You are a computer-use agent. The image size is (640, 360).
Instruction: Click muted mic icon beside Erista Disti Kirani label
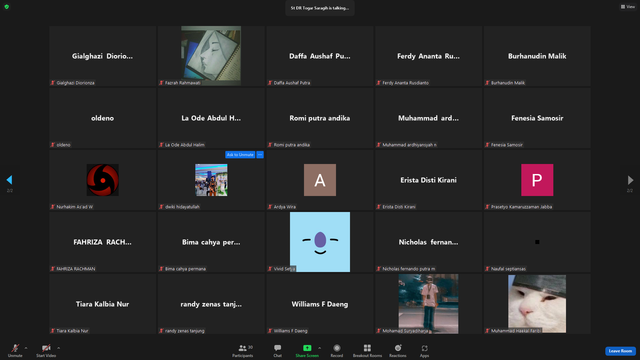pyautogui.click(x=378, y=207)
